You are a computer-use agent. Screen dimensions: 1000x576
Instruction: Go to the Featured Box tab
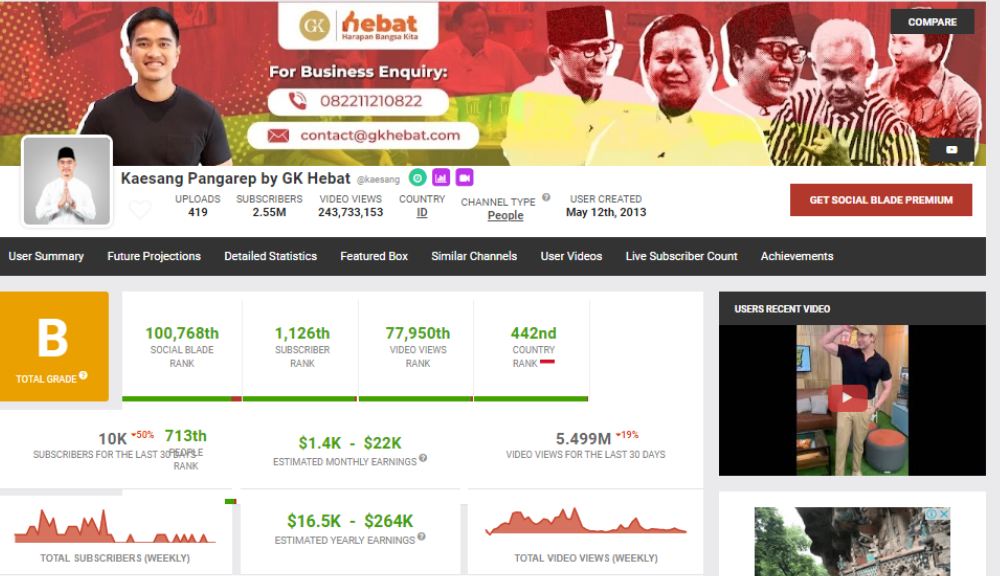point(374,256)
